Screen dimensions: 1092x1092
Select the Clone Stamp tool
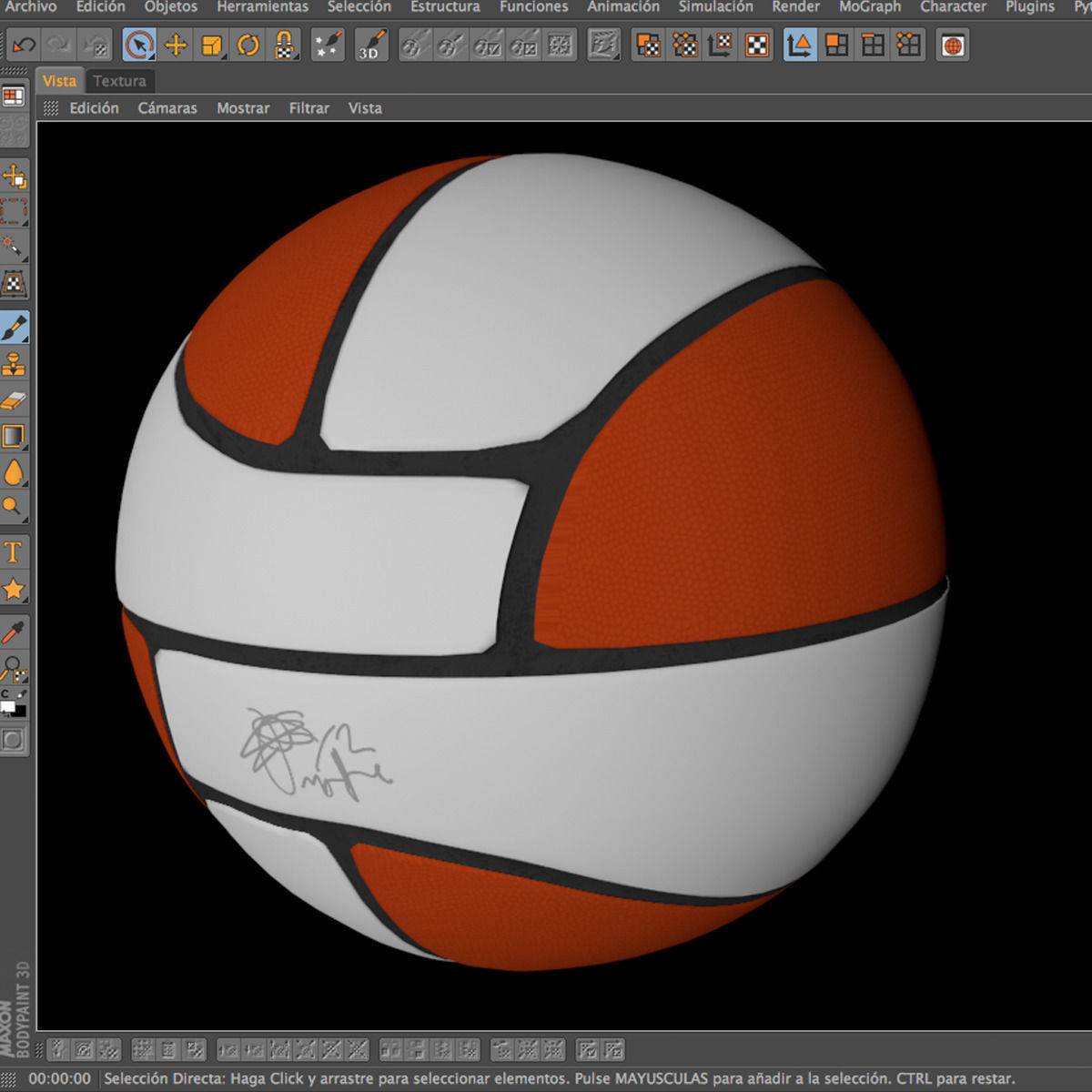[x=14, y=364]
